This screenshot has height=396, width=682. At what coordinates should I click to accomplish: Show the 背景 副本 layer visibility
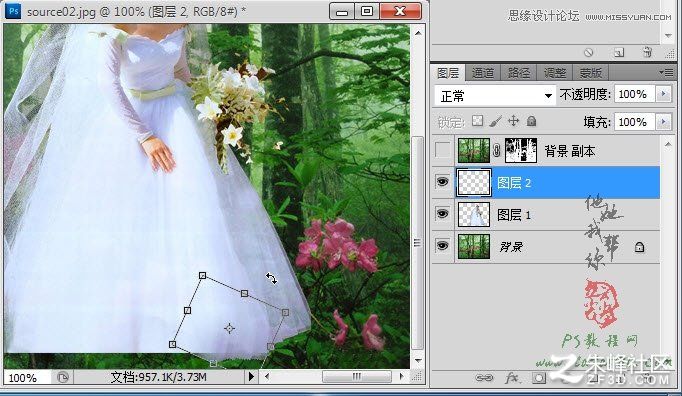tap(443, 151)
